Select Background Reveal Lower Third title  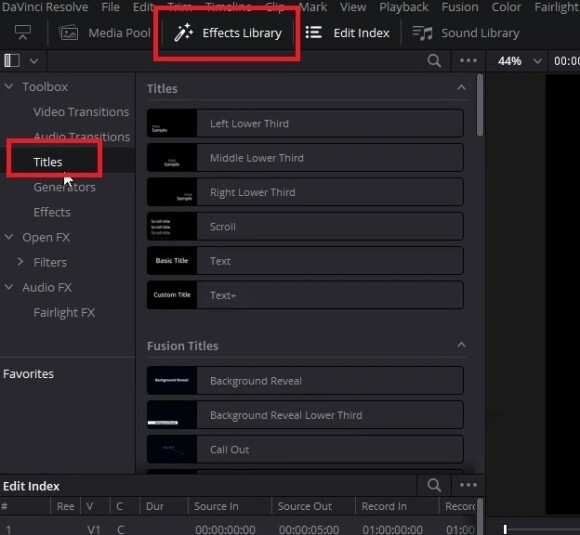pyautogui.click(x=305, y=415)
